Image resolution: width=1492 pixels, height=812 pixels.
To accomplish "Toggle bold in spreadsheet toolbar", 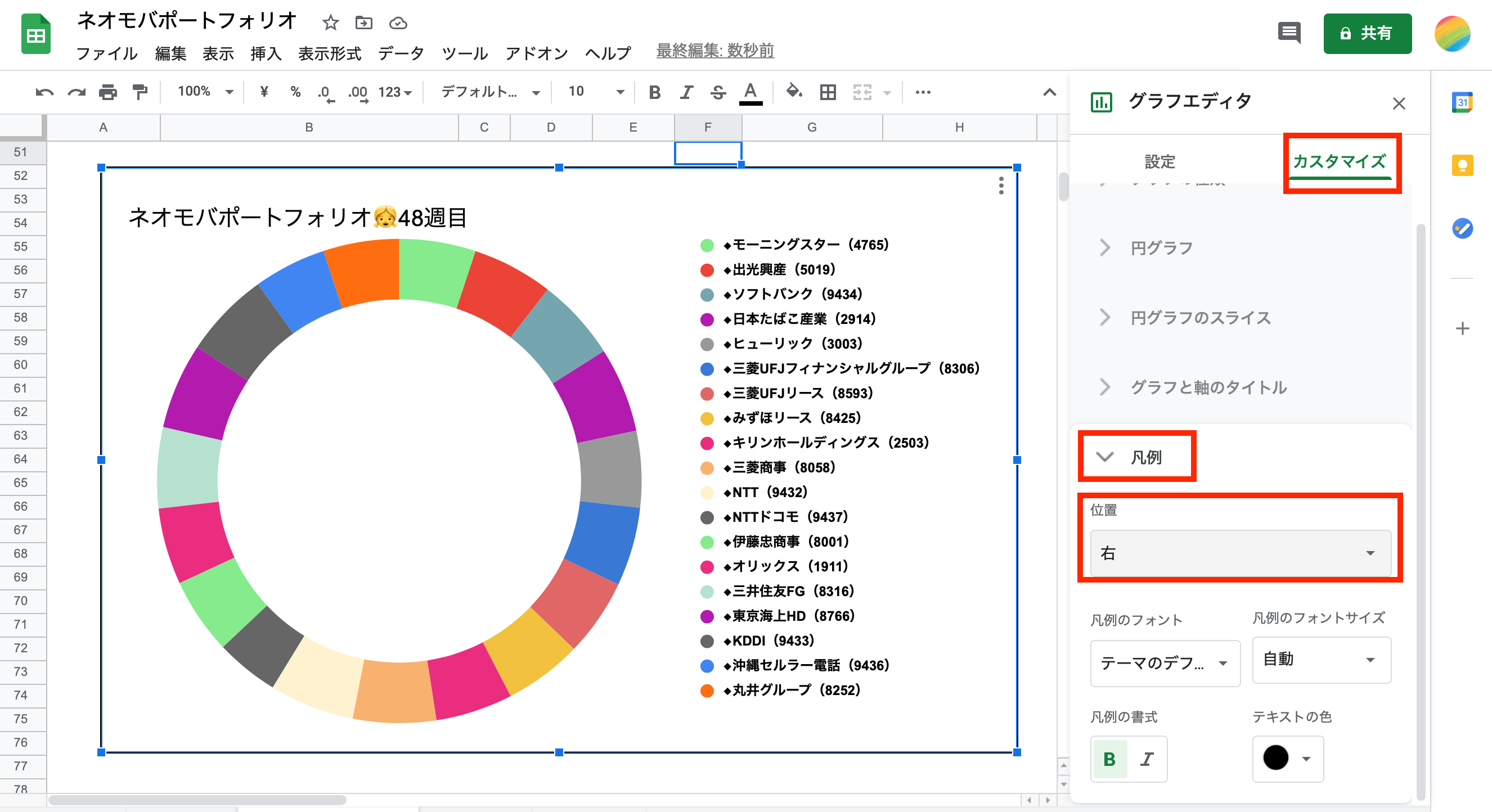I will click(x=655, y=92).
